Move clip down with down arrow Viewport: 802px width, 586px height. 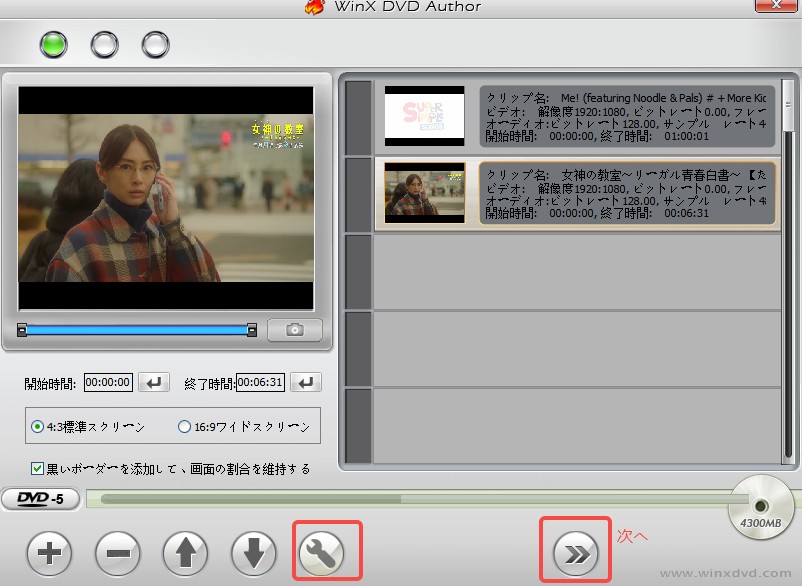(253, 553)
